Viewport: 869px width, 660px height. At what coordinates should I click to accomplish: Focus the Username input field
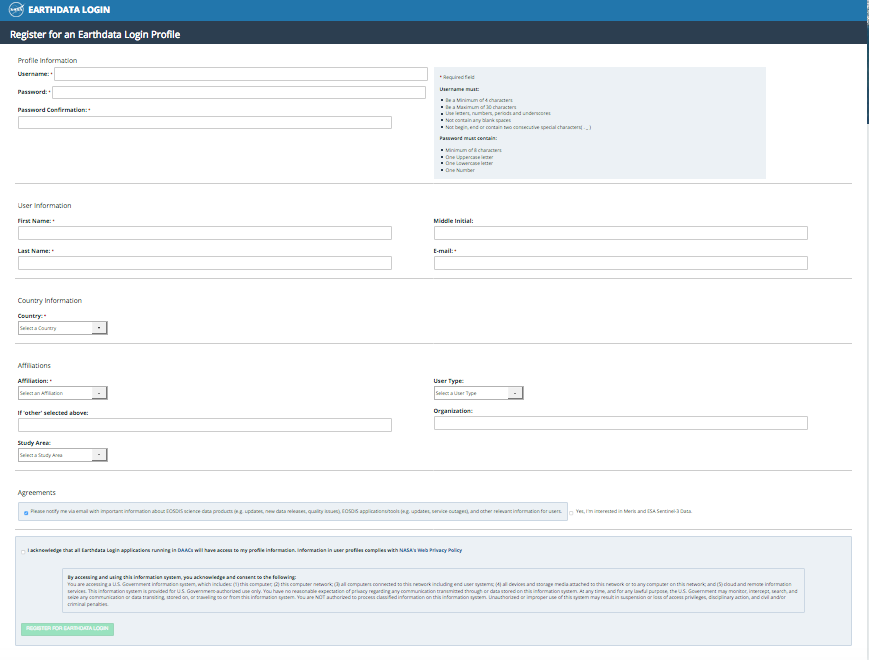click(x=241, y=74)
